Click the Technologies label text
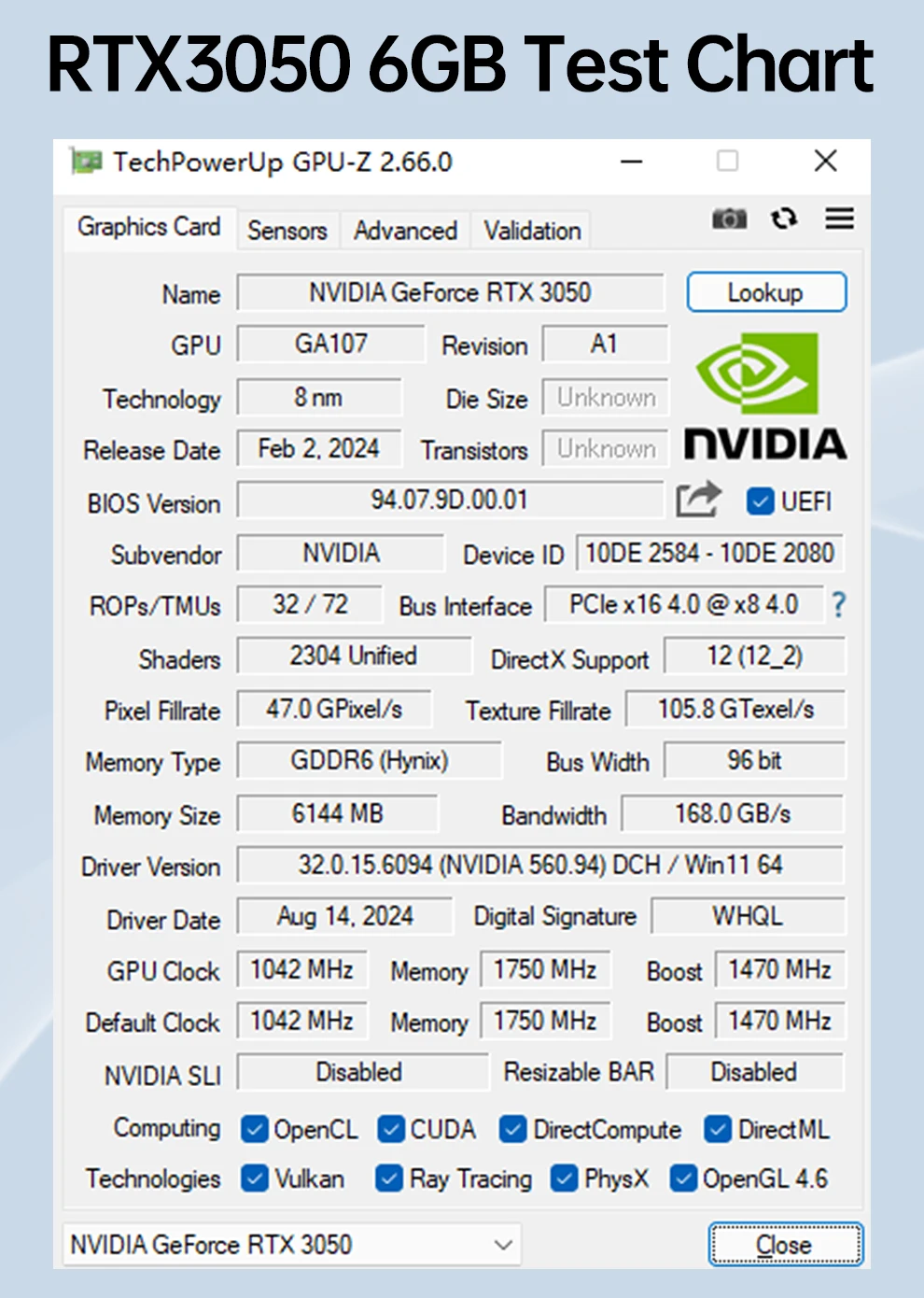The image size is (924, 1298). tap(153, 1178)
